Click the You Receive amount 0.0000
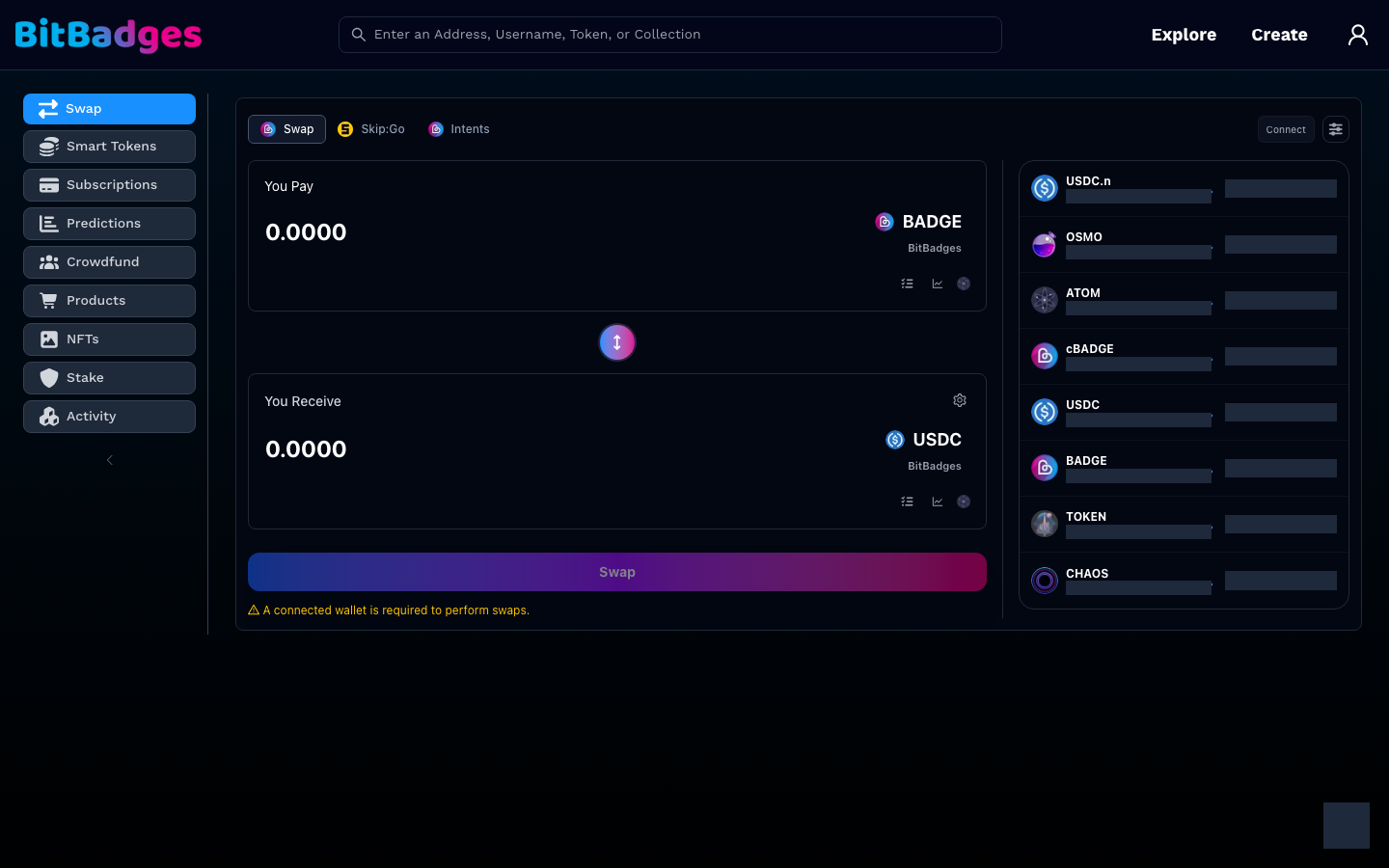 pos(306,449)
